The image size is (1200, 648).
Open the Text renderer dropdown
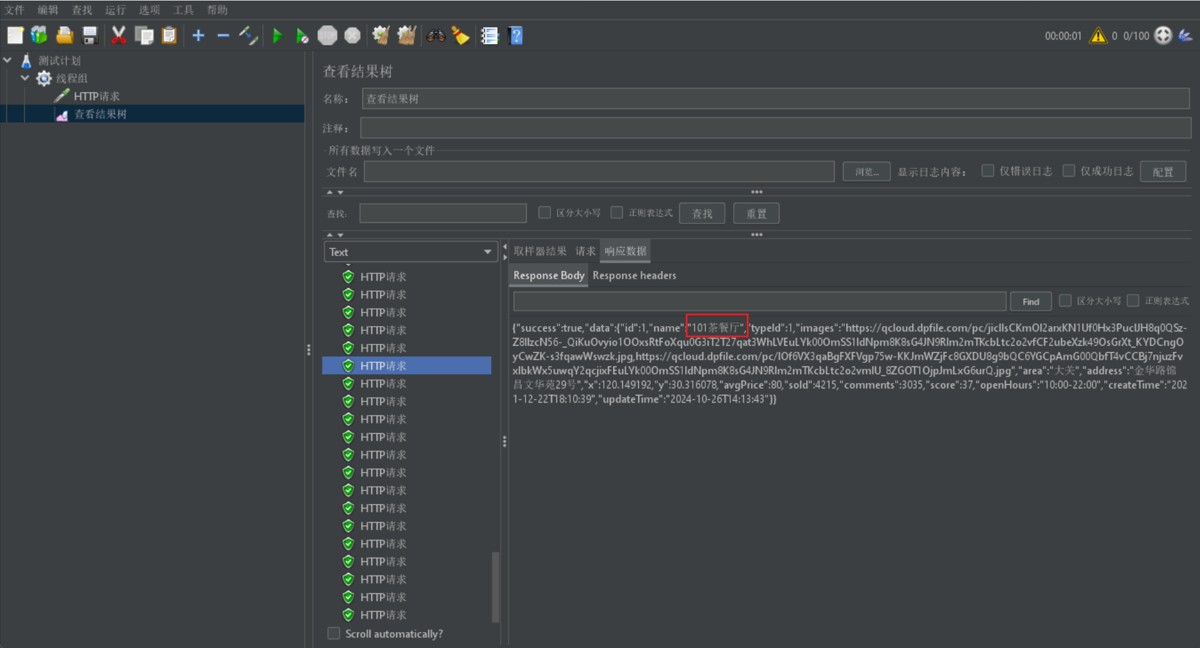point(410,252)
